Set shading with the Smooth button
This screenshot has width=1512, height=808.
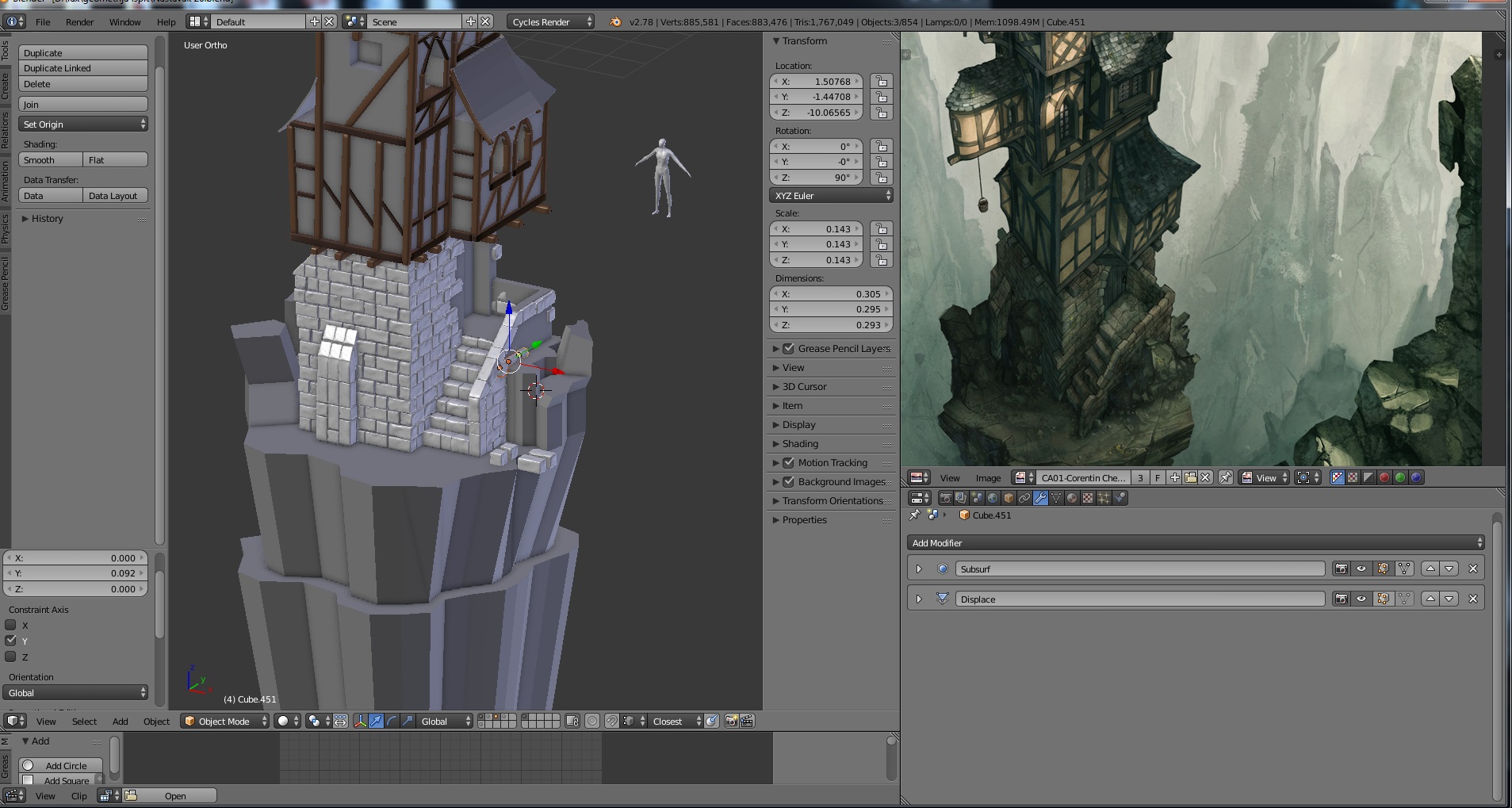[50, 160]
